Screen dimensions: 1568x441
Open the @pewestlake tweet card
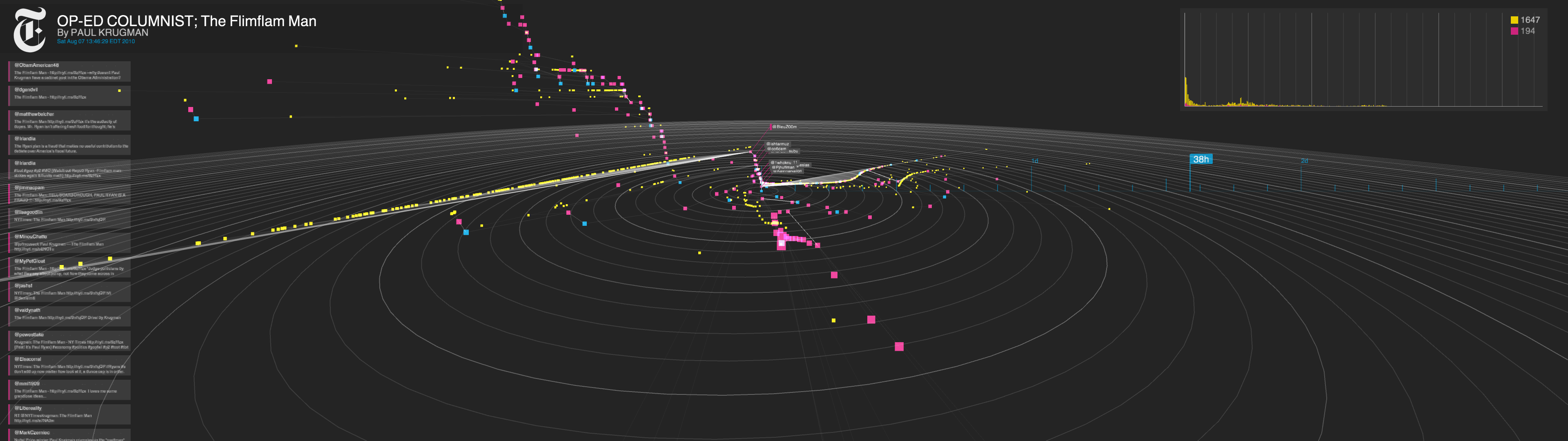click(x=69, y=341)
